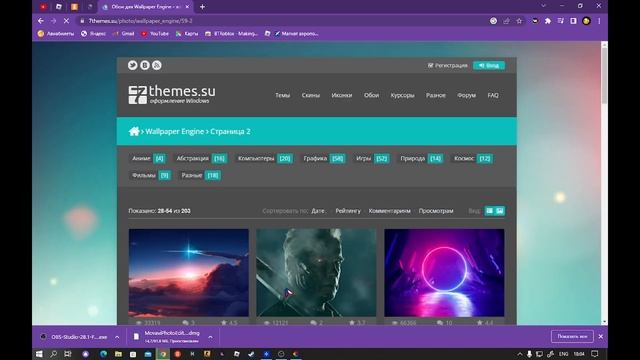
Task: Open the Скины menu item
Action: [x=311, y=95]
